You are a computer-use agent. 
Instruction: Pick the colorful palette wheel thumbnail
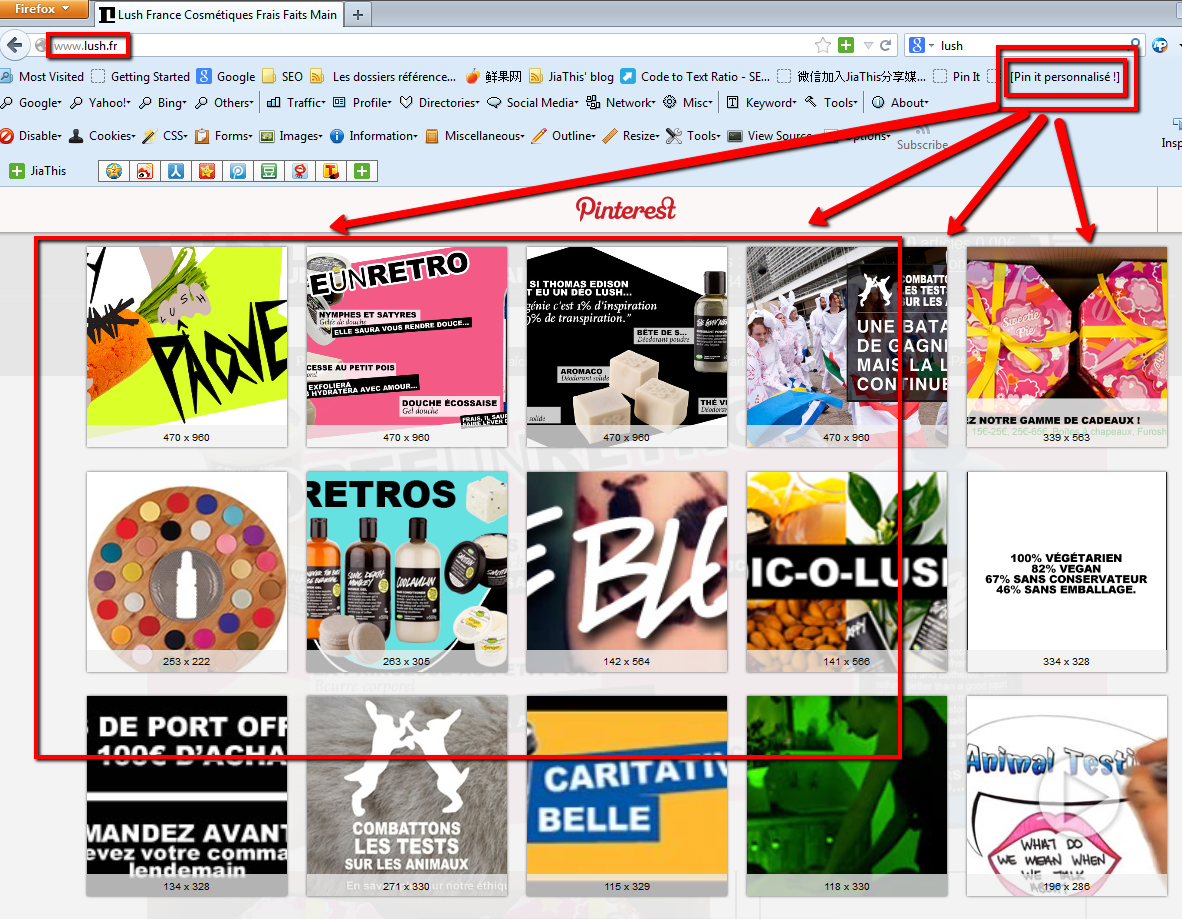click(x=187, y=560)
